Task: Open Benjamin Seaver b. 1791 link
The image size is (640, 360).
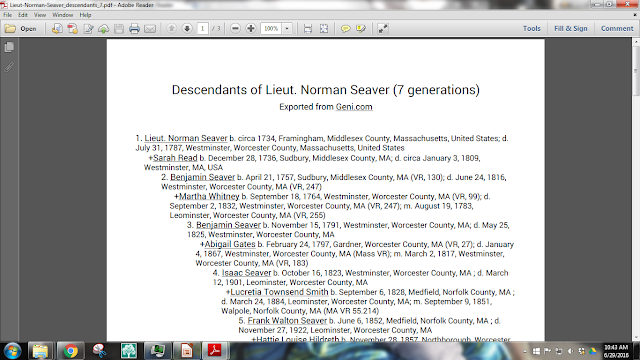Action: point(228,225)
